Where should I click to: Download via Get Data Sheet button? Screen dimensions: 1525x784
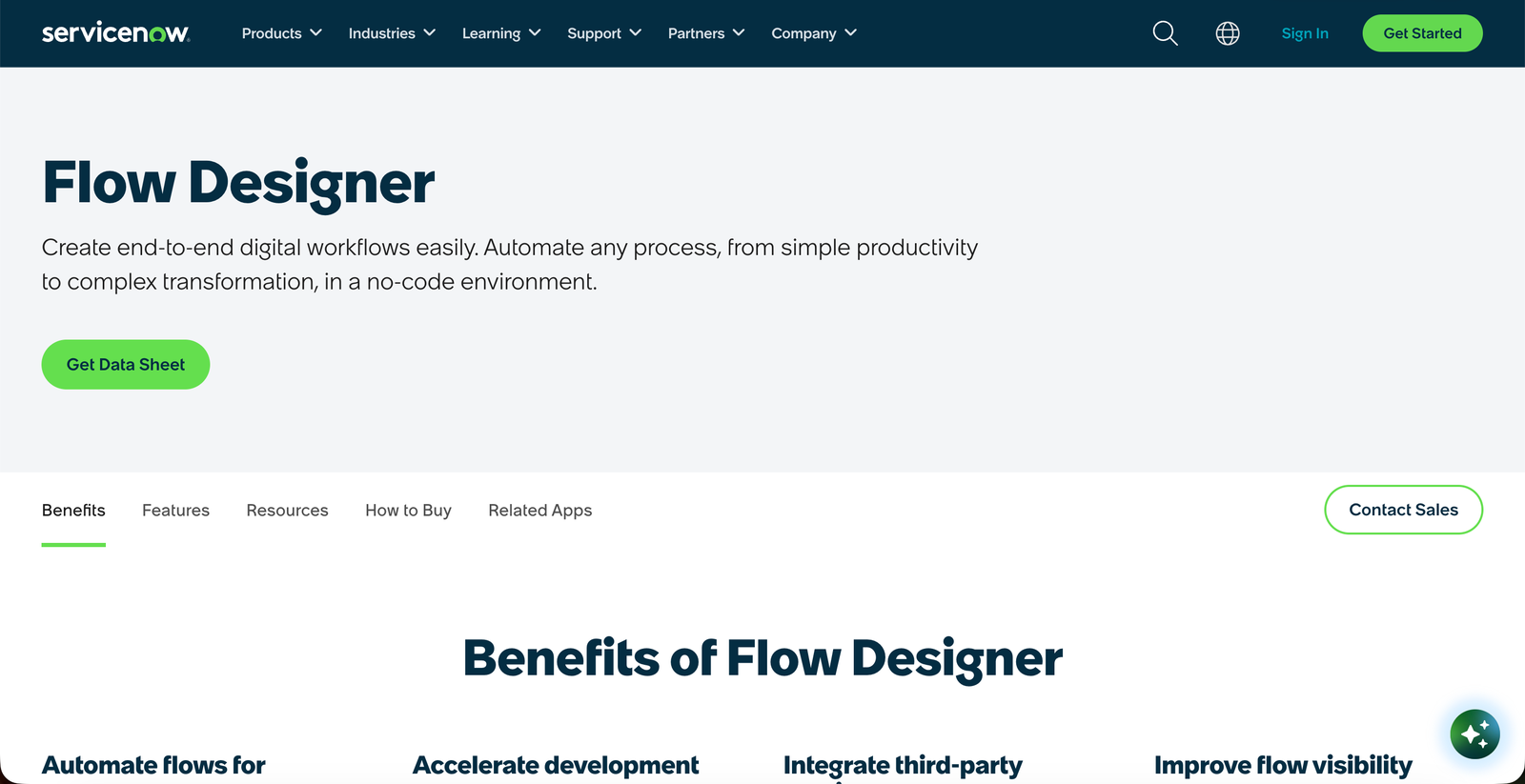(x=126, y=364)
